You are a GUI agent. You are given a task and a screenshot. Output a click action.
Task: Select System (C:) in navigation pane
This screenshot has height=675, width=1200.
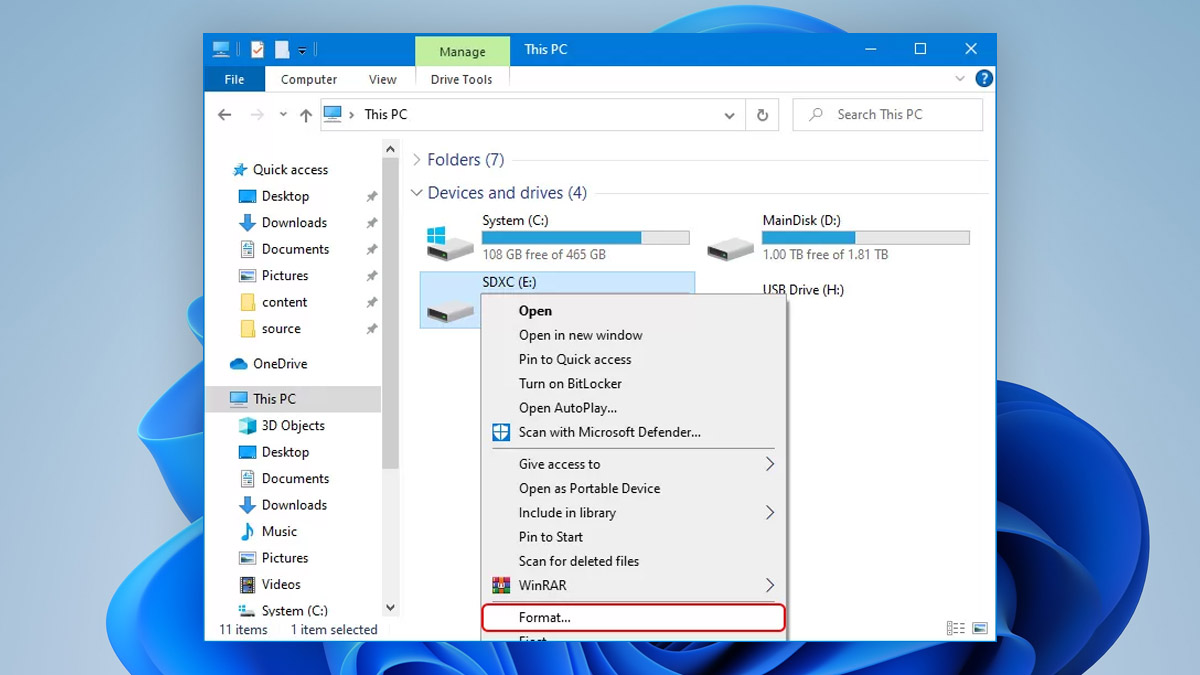click(x=294, y=611)
